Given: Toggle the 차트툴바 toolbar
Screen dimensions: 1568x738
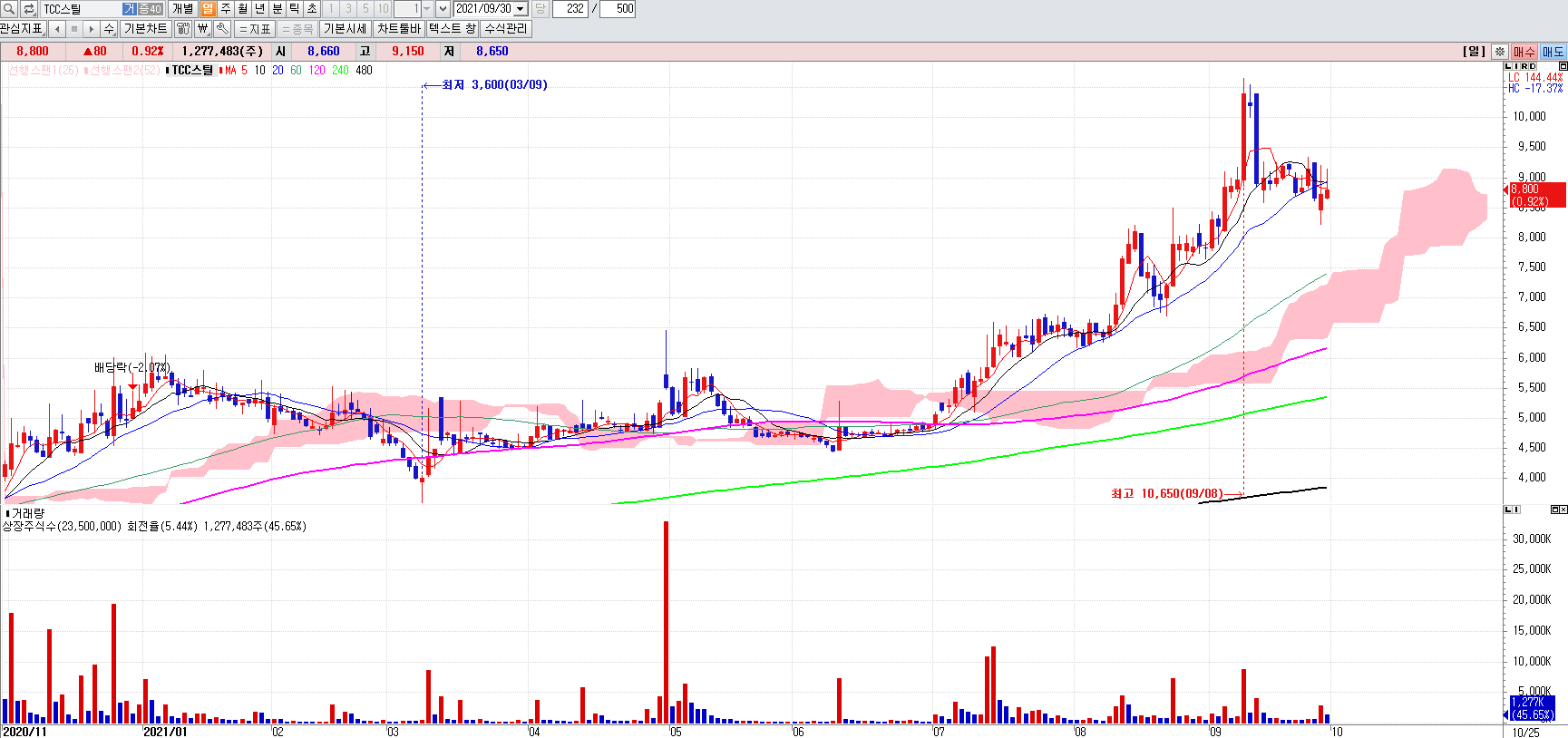Looking at the screenshot, I should [x=399, y=28].
